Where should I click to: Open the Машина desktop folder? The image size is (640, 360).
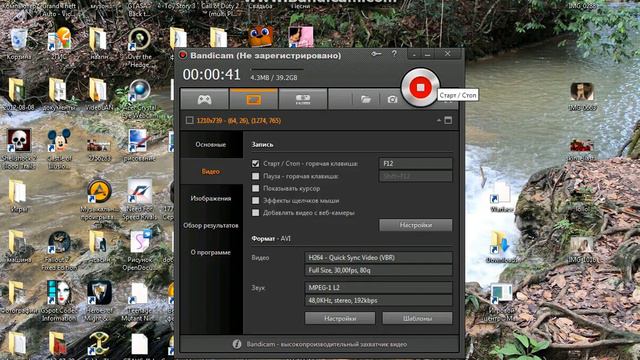18,247
